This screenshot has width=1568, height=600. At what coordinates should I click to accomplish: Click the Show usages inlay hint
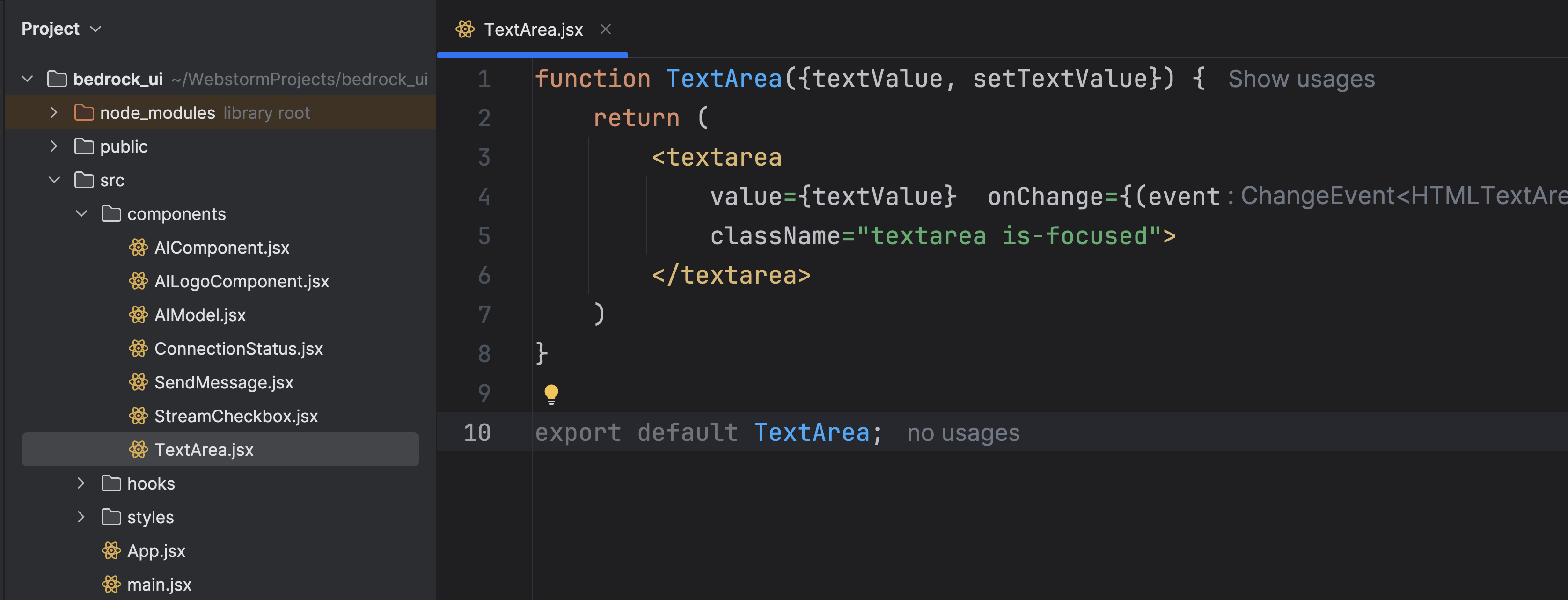point(1301,79)
